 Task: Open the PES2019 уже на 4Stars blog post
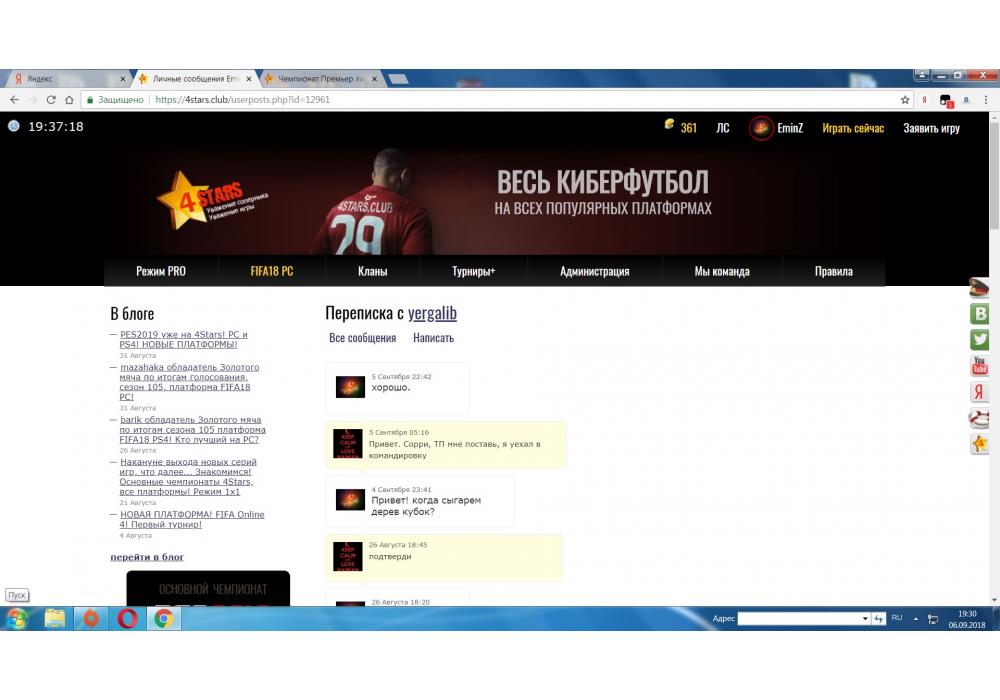point(184,339)
